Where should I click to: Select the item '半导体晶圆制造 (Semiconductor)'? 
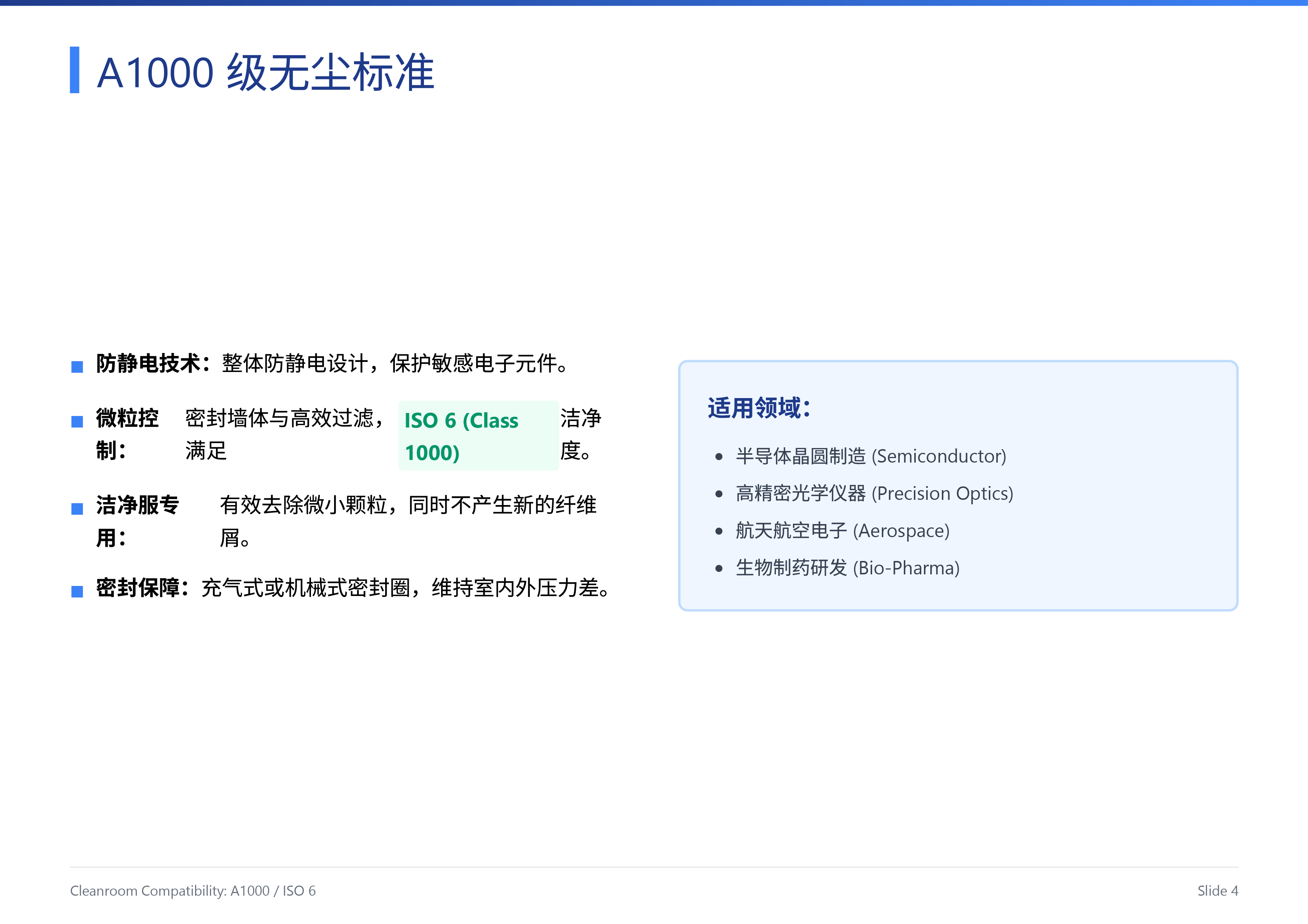pos(871,456)
